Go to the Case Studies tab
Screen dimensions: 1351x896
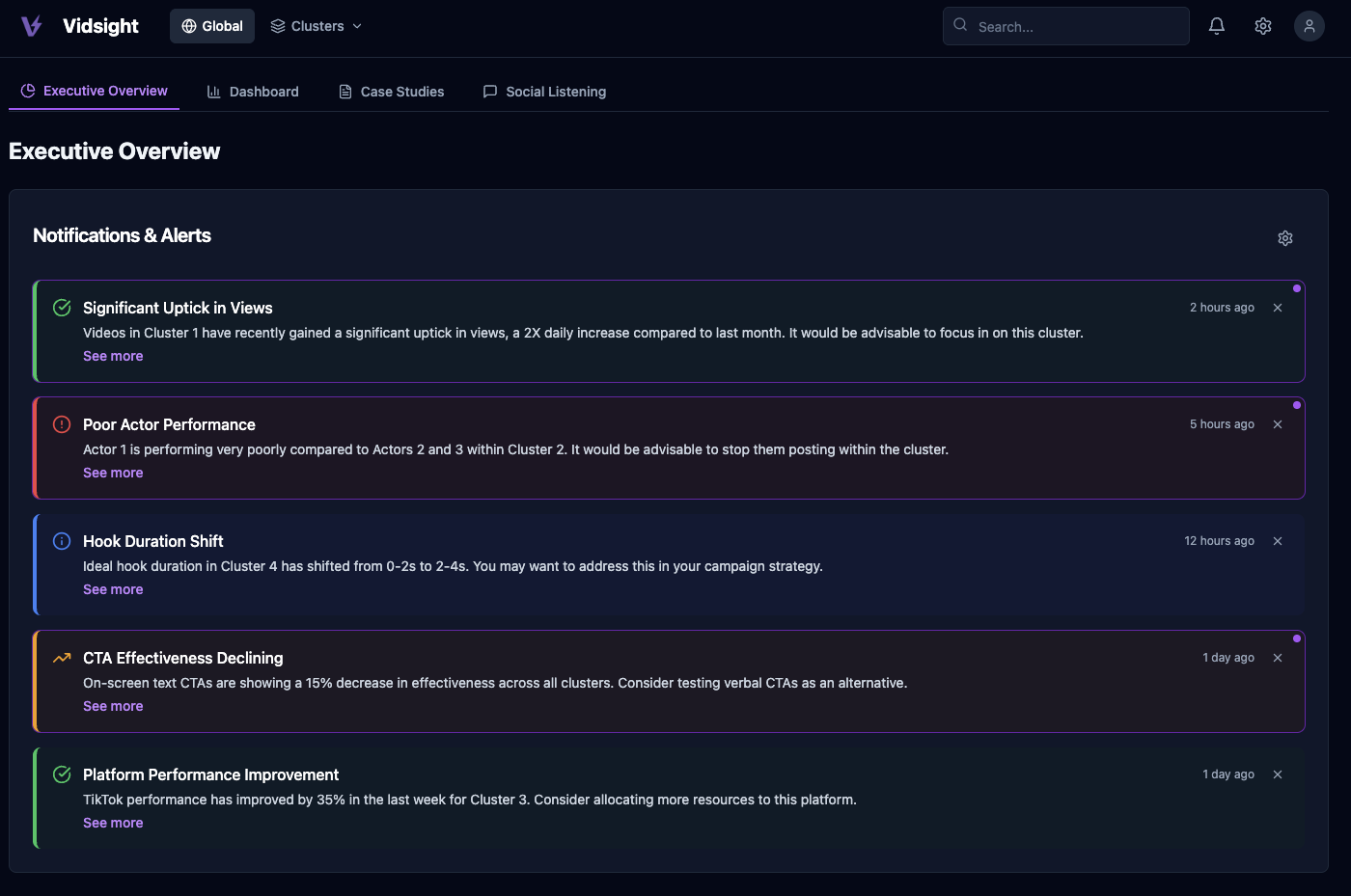click(392, 92)
